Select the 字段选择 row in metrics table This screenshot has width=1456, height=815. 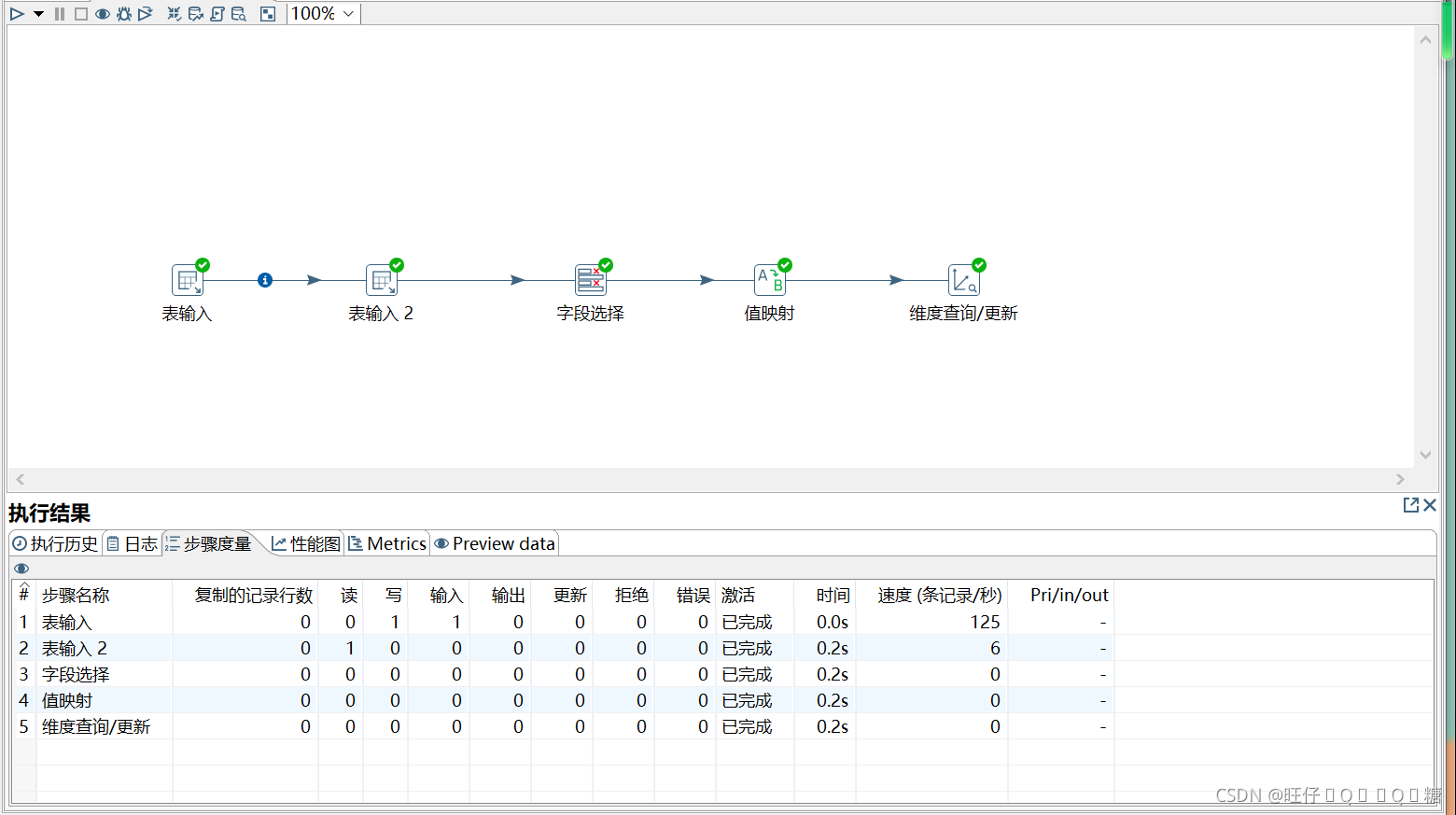(x=563, y=674)
